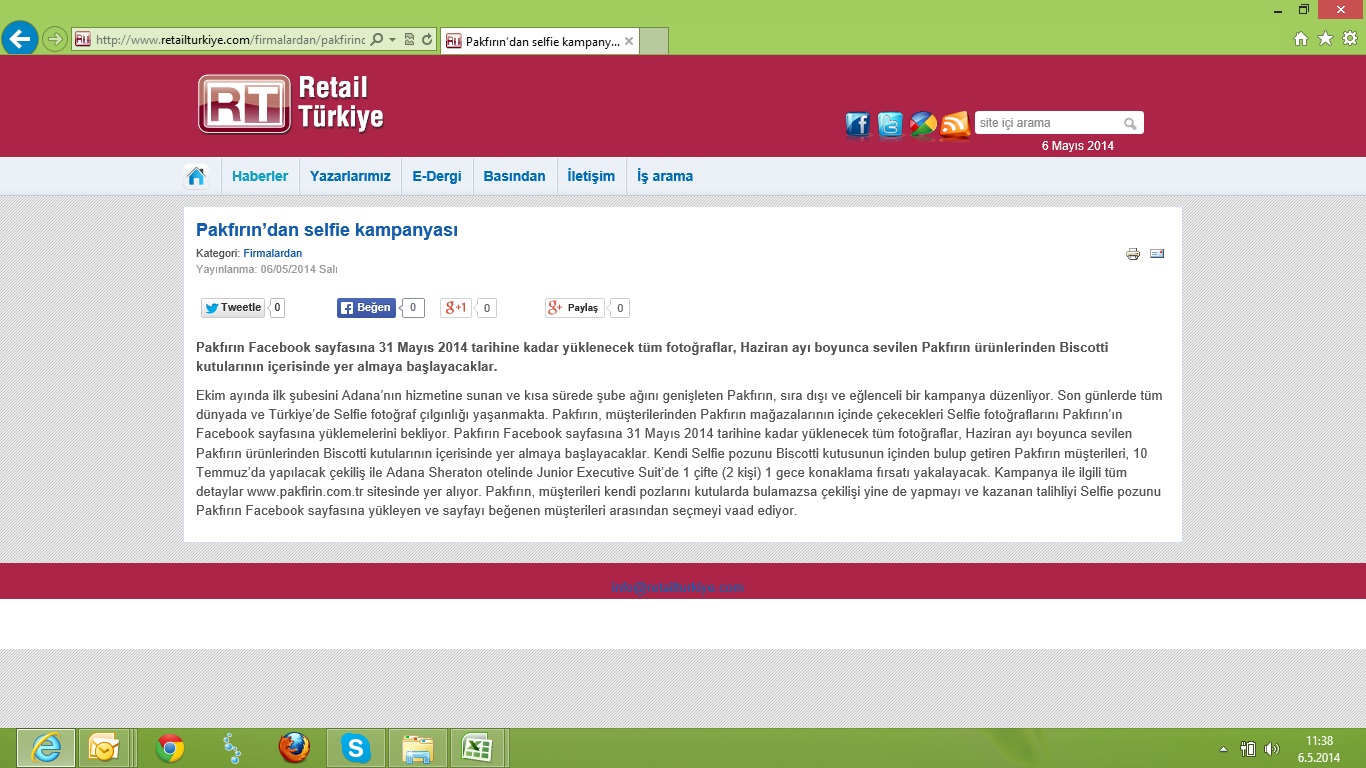Screen dimensions: 1366x768
Task: Click the '6 Mayıs 2014' date text
Action: pyautogui.click(x=1078, y=146)
